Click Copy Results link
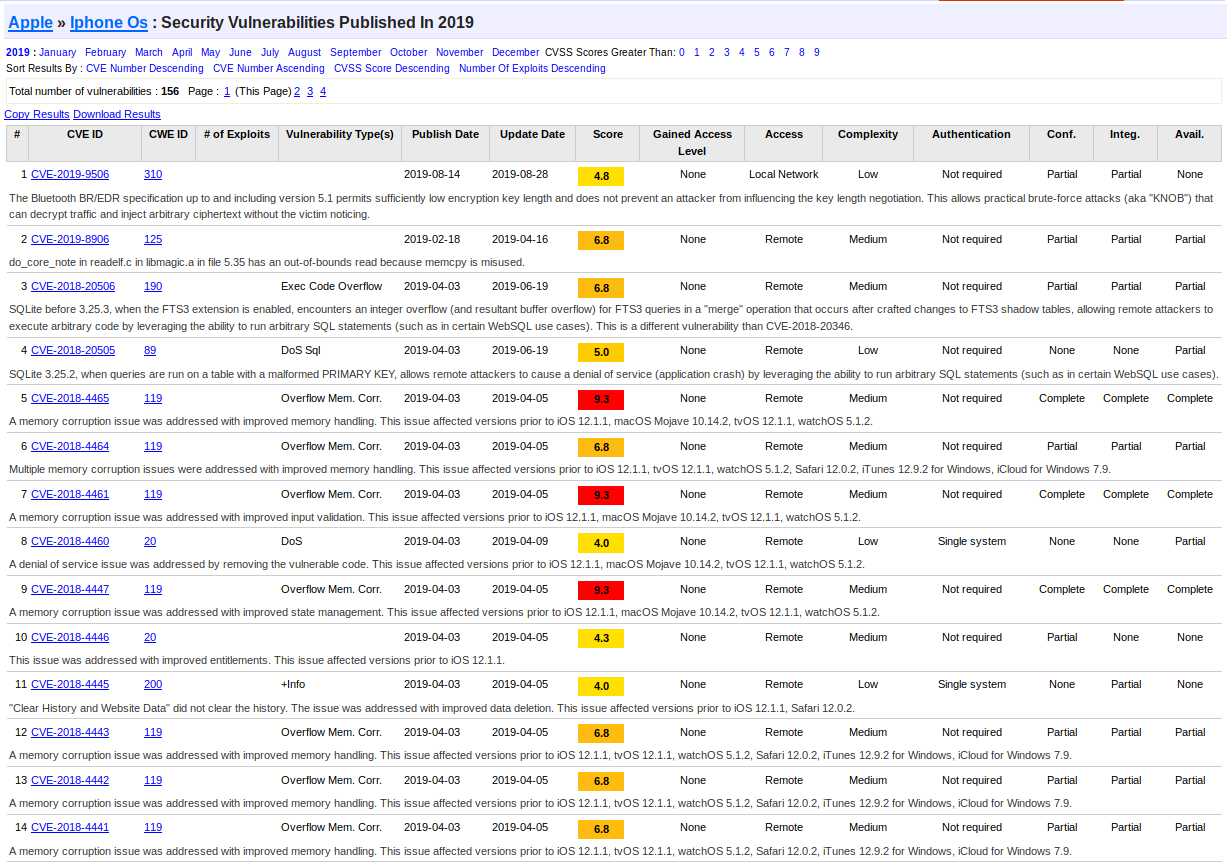Image resolution: width=1227 pixels, height=866 pixels. (37, 114)
